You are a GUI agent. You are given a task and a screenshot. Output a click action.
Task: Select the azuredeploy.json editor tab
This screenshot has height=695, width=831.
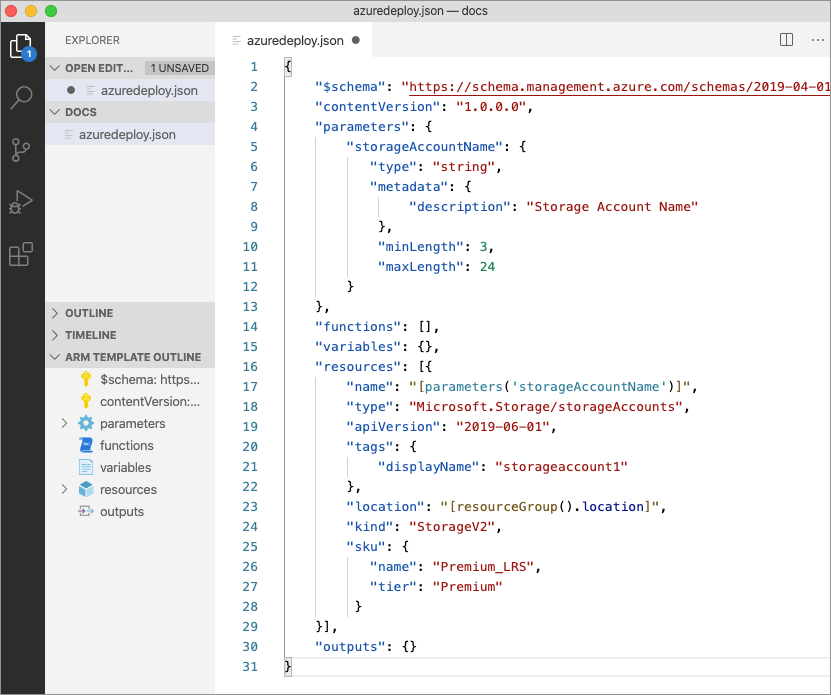[295, 41]
